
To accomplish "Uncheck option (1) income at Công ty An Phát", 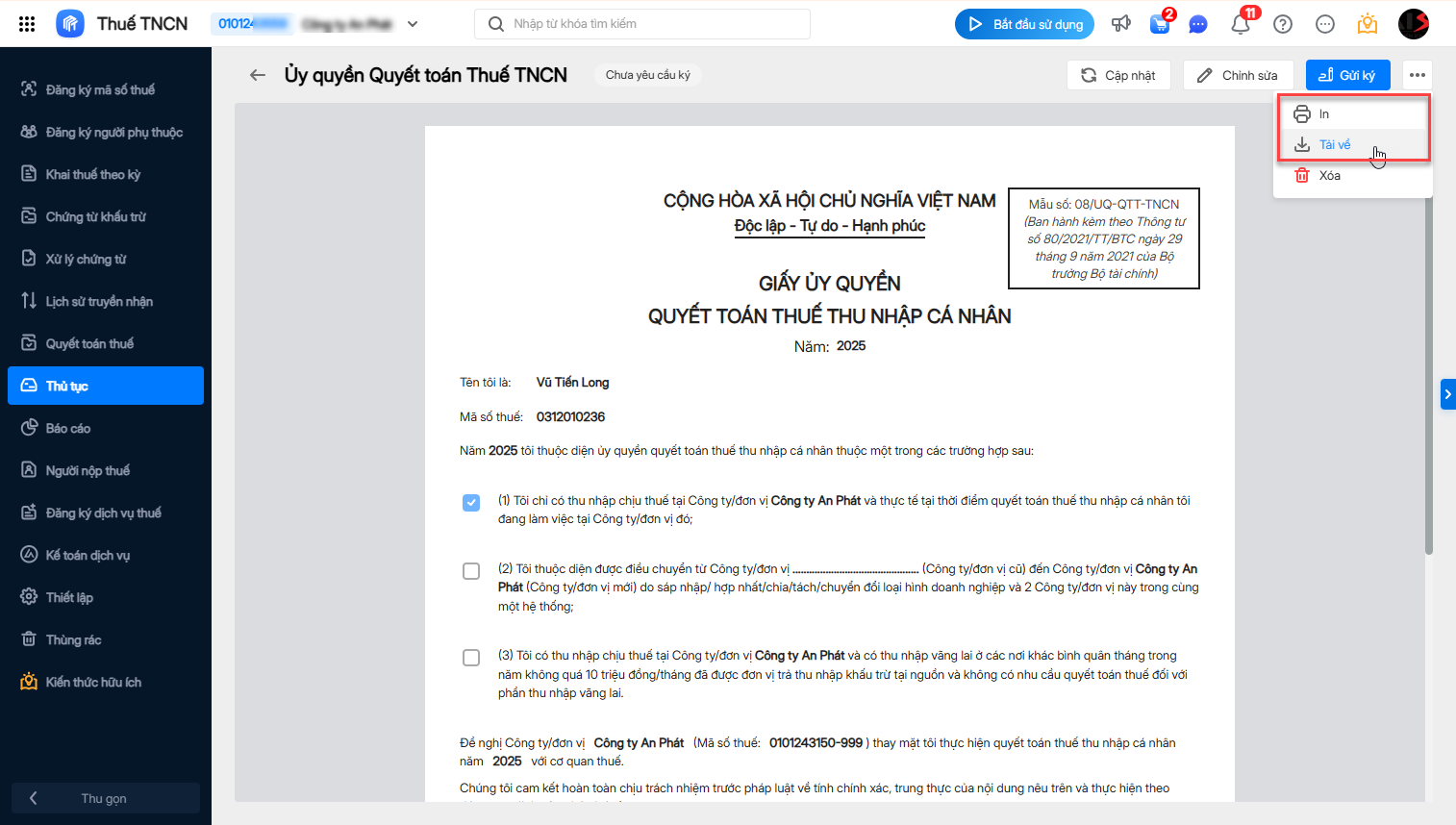I will coord(471,503).
